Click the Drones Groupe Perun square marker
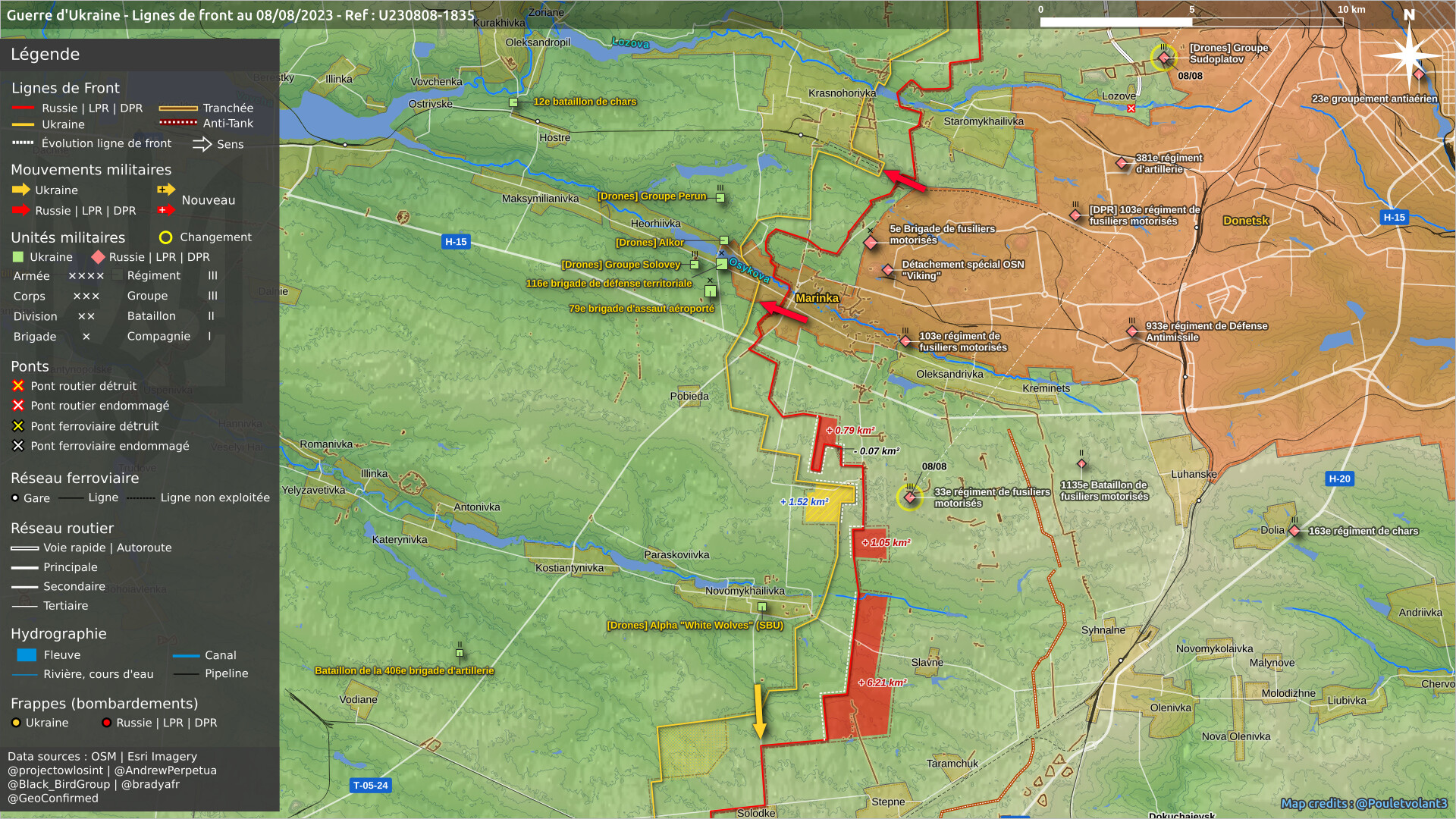This screenshot has height=819, width=1456. coord(720,198)
